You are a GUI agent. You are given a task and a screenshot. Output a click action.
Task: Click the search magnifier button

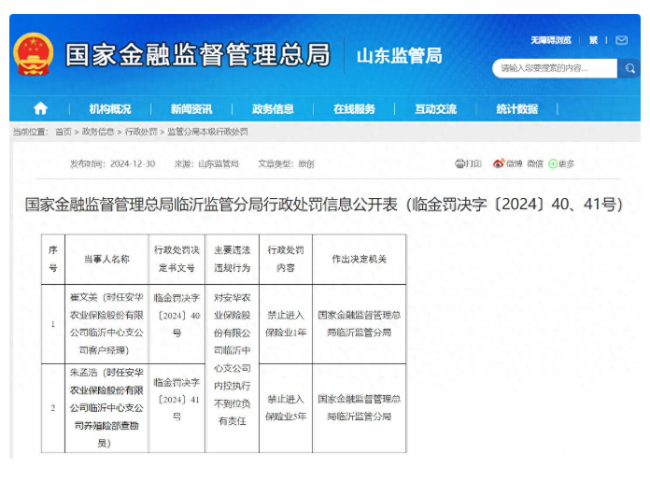tap(630, 68)
